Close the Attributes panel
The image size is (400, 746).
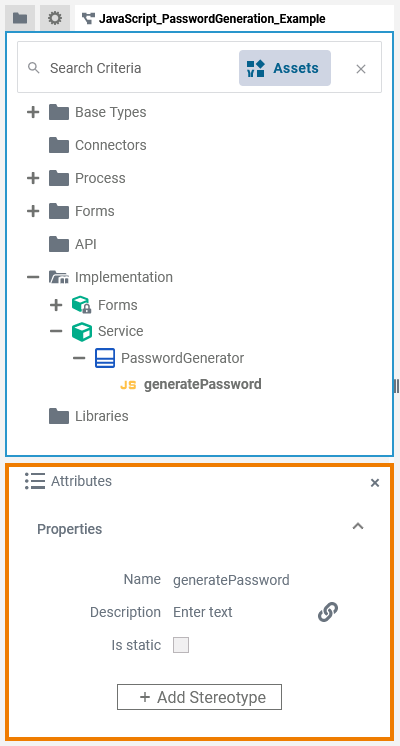coord(375,483)
